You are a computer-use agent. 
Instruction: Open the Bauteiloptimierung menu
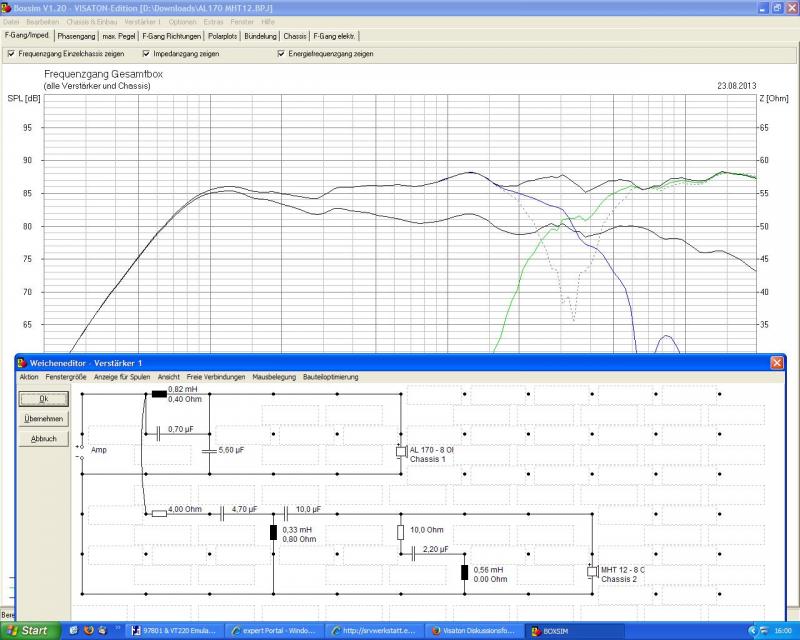pyautogui.click(x=330, y=377)
